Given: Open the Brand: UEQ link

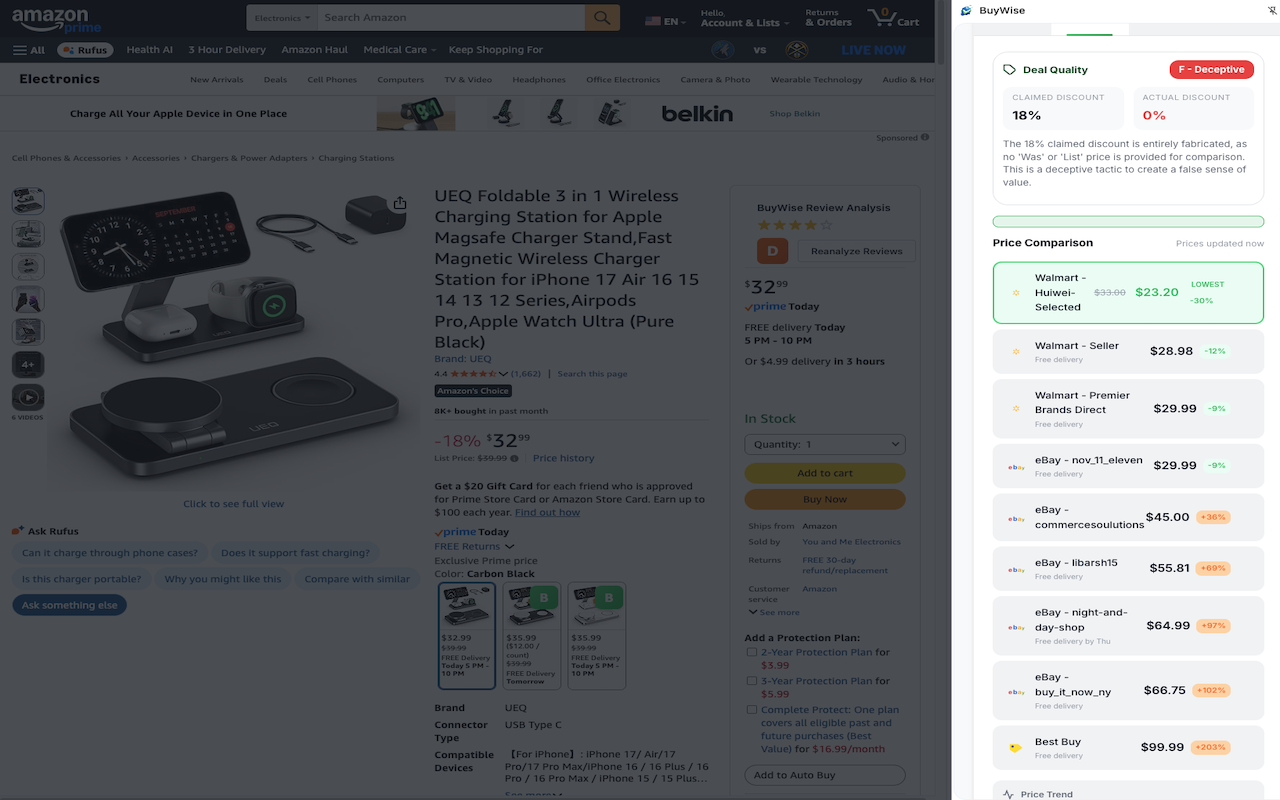Looking at the screenshot, I should (463, 359).
